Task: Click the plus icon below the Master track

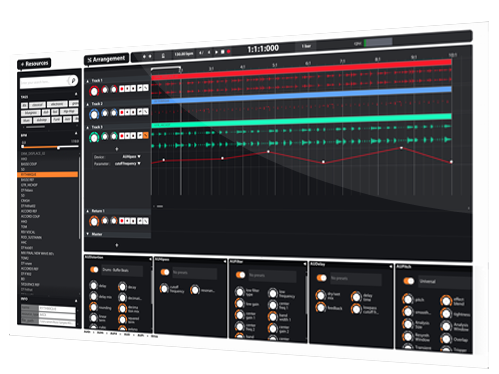Action: [x=117, y=245]
